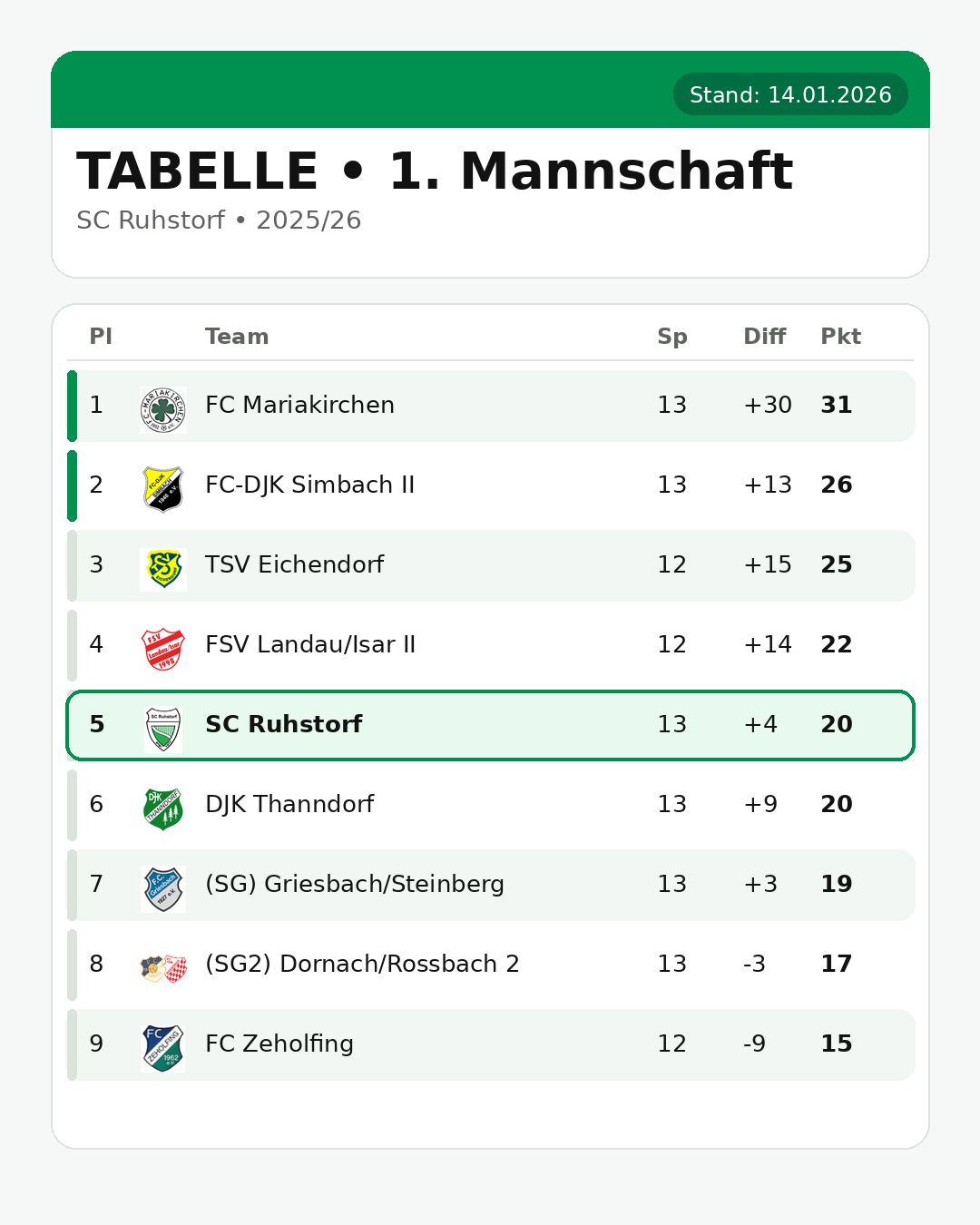Click the FSV Landau/Isar II badge
Image resolution: width=980 pixels, height=1225 pixels.
(x=163, y=649)
